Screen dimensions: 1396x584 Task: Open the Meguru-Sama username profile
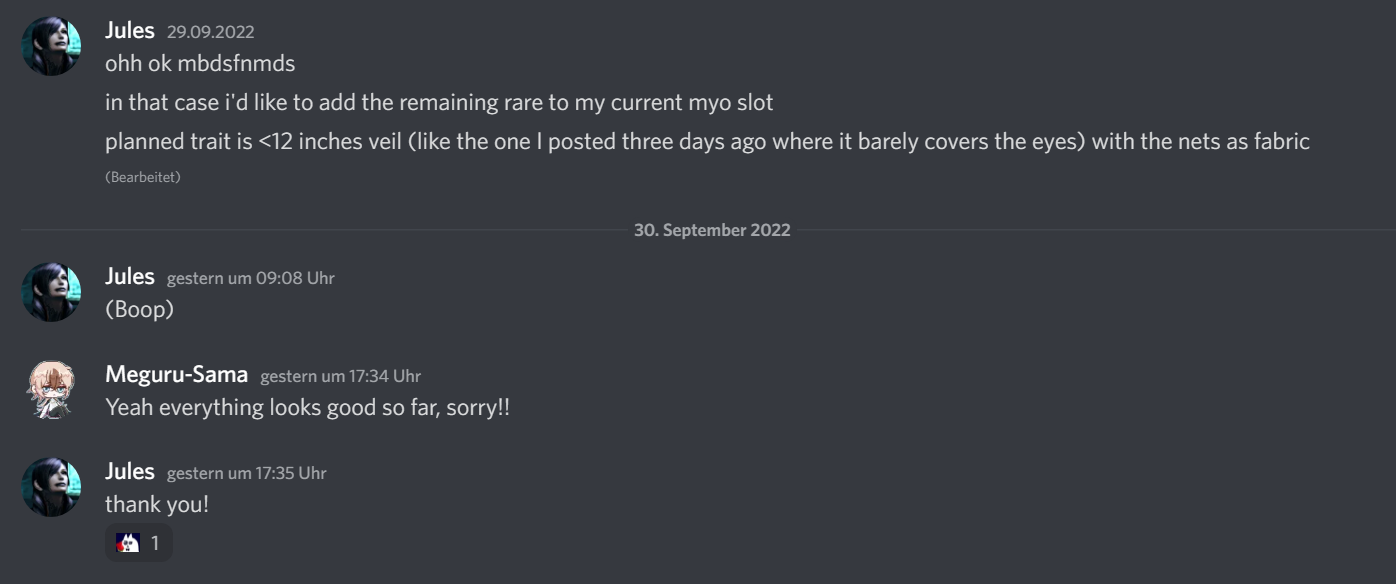177,375
